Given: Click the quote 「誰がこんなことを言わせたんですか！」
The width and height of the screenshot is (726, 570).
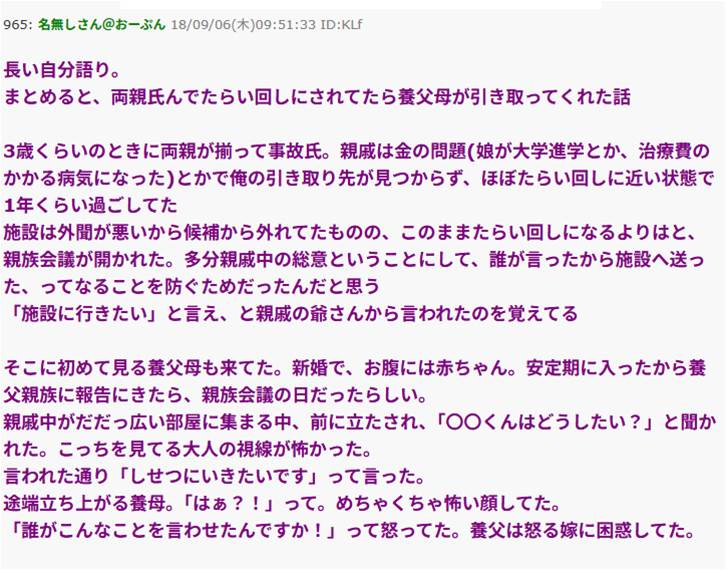Looking at the screenshot, I should [x=174, y=531].
